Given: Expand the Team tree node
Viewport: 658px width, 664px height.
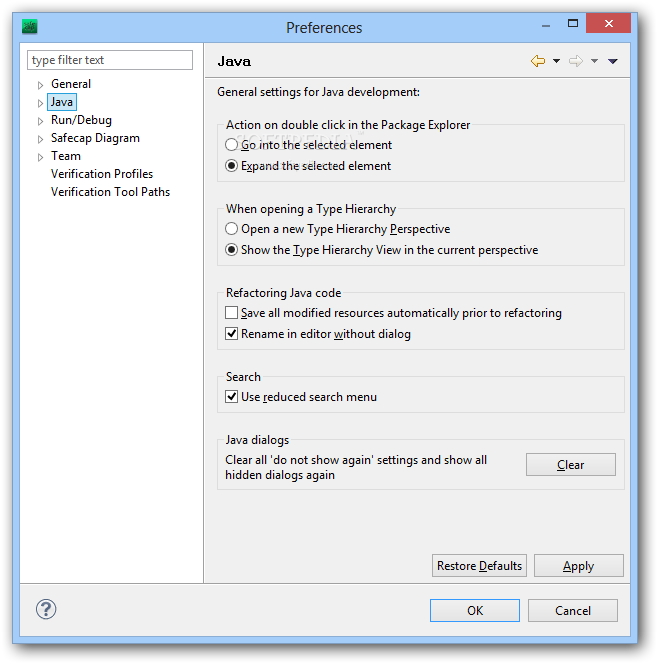Looking at the screenshot, I should [x=40, y=157].
